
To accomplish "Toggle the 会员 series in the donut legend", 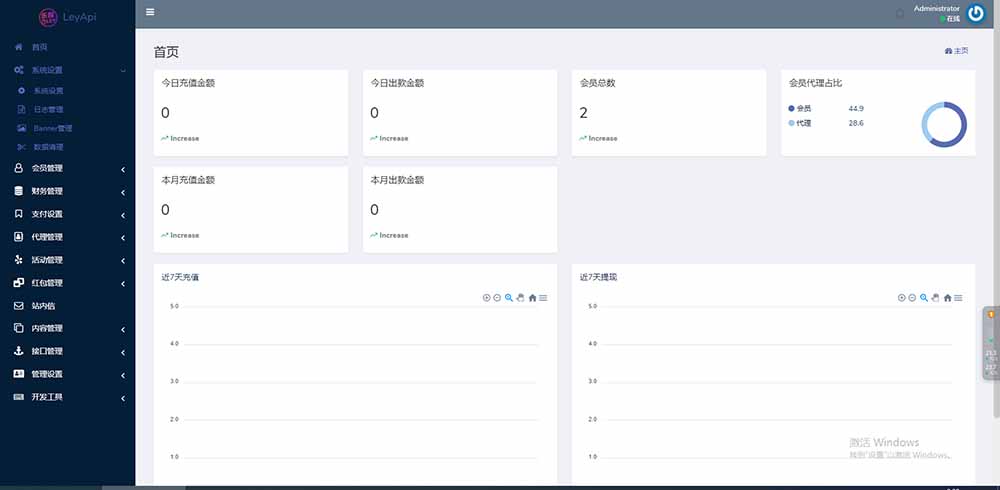I will pyautogui.click(x=804, y=108).
